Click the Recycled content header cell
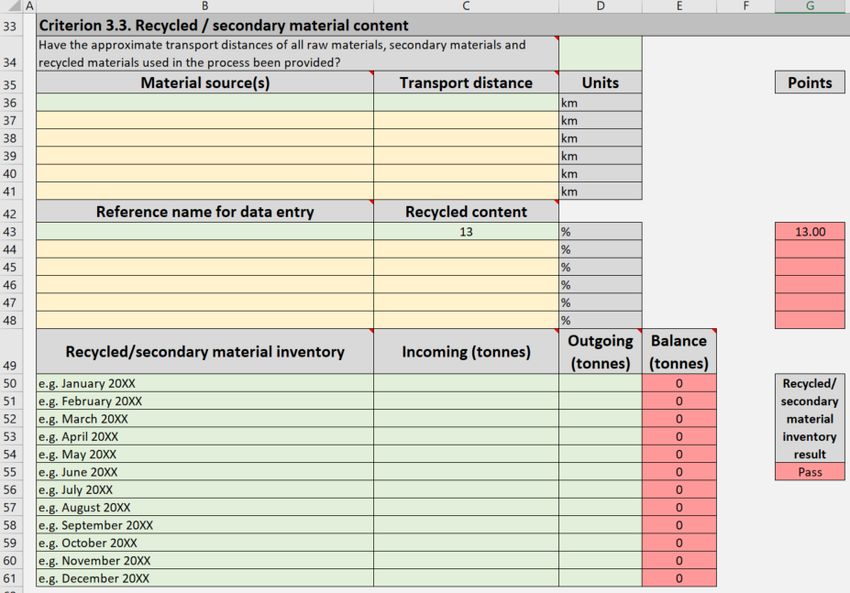Image resolution: width=850 pixels, height=593 pixels. click(x=466, y=211)
